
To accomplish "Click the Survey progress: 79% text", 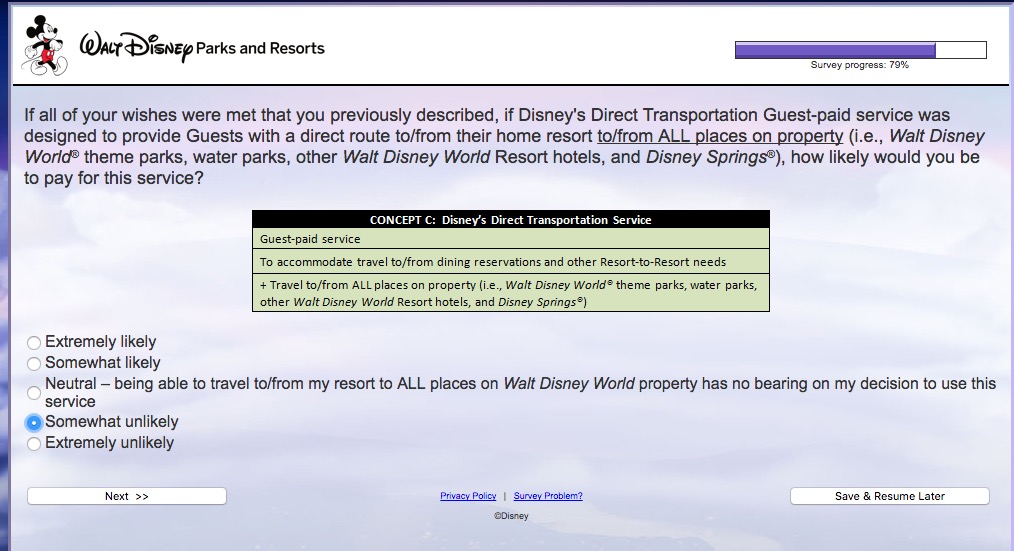I will (x=859, y=65).
